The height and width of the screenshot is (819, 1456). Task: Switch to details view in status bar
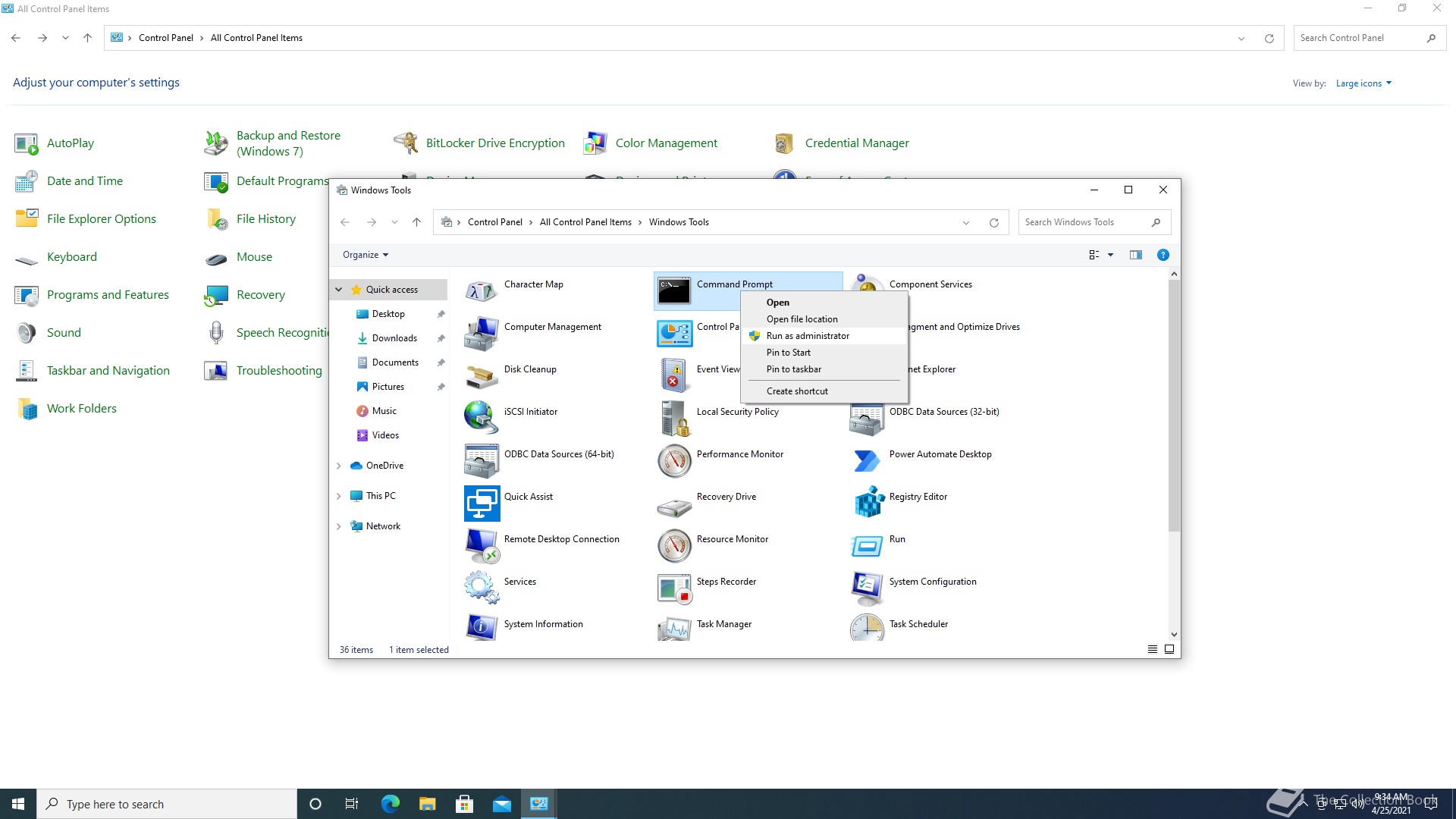point(1153,649)
